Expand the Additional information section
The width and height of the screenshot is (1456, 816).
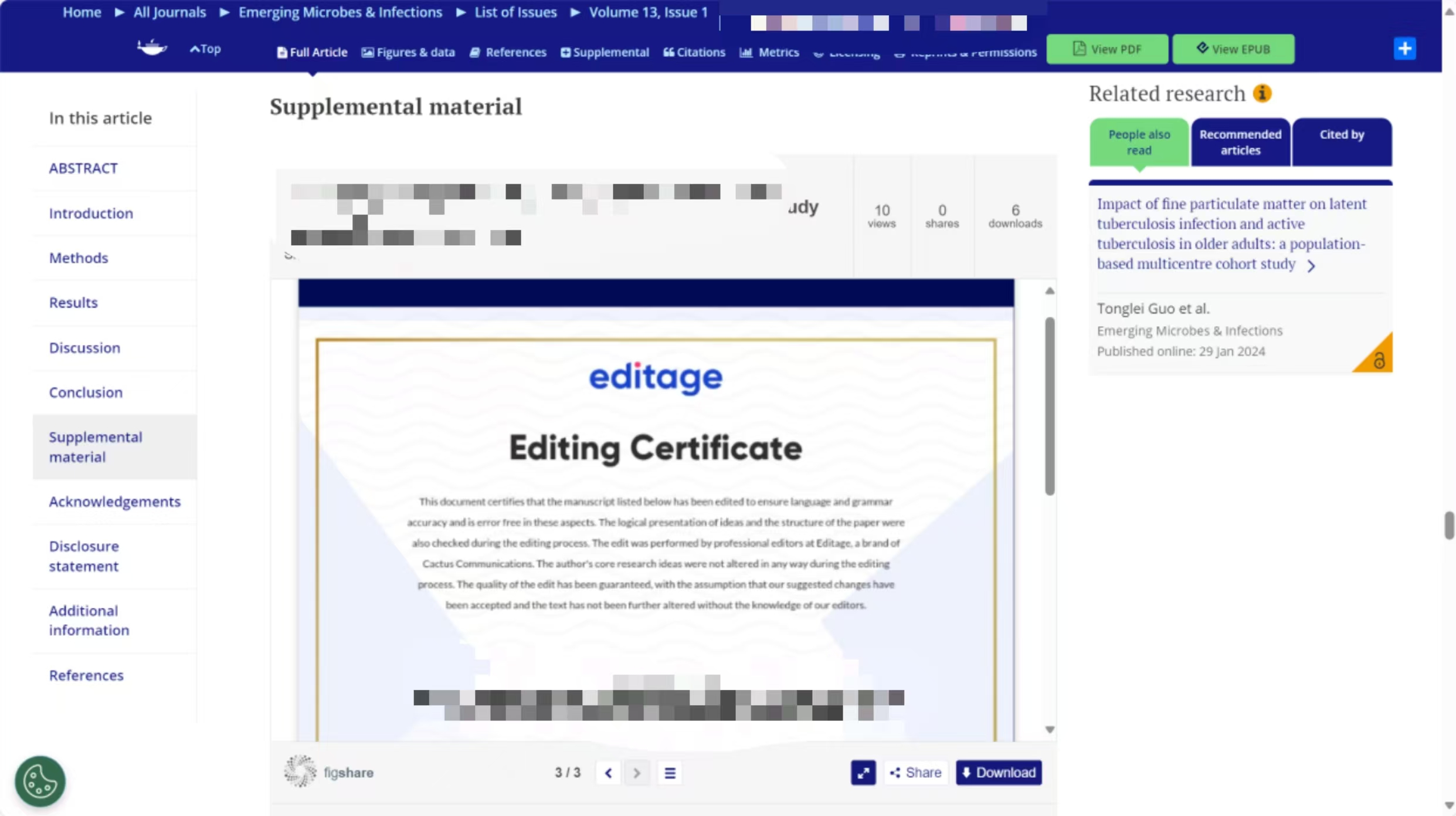point(88,620)
